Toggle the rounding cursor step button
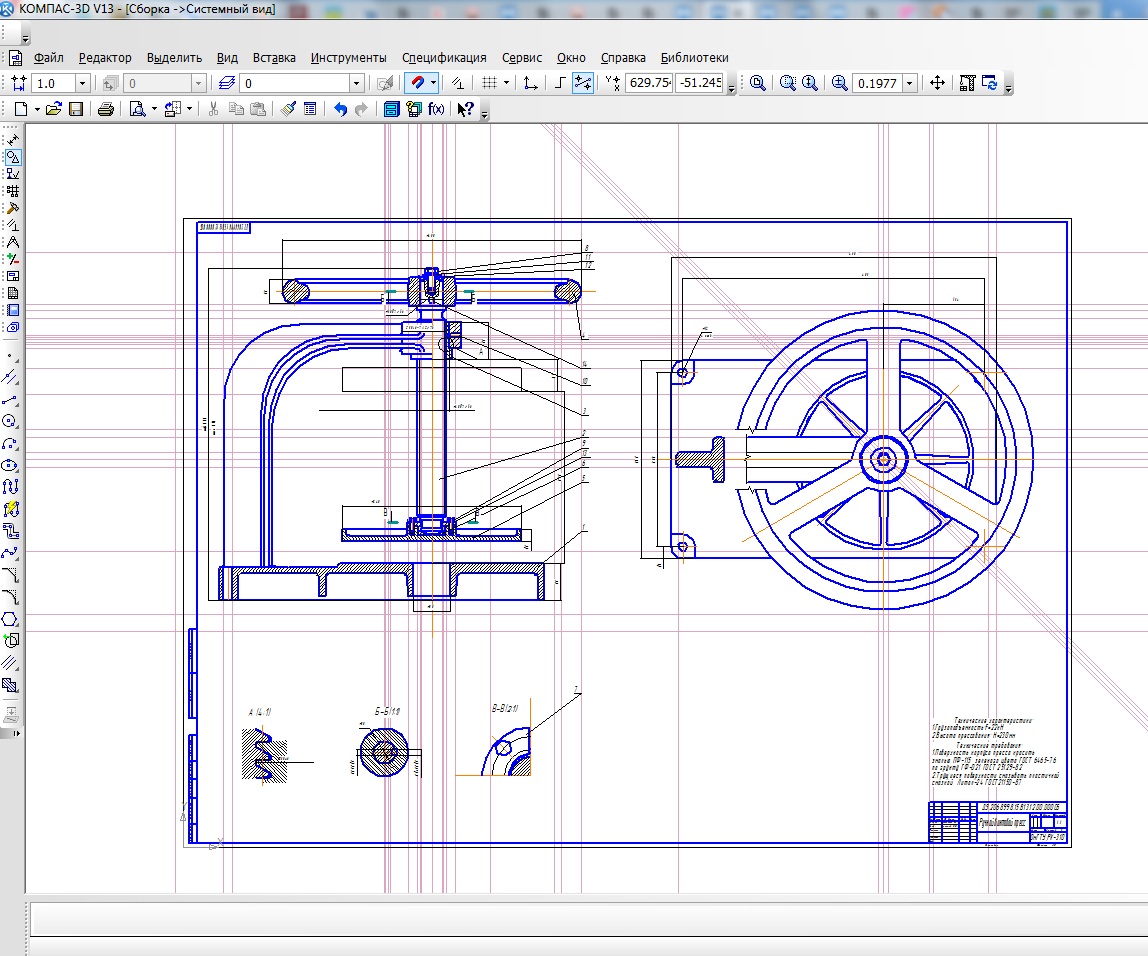This screenshot has height=956, width=1148. [583, 83]
